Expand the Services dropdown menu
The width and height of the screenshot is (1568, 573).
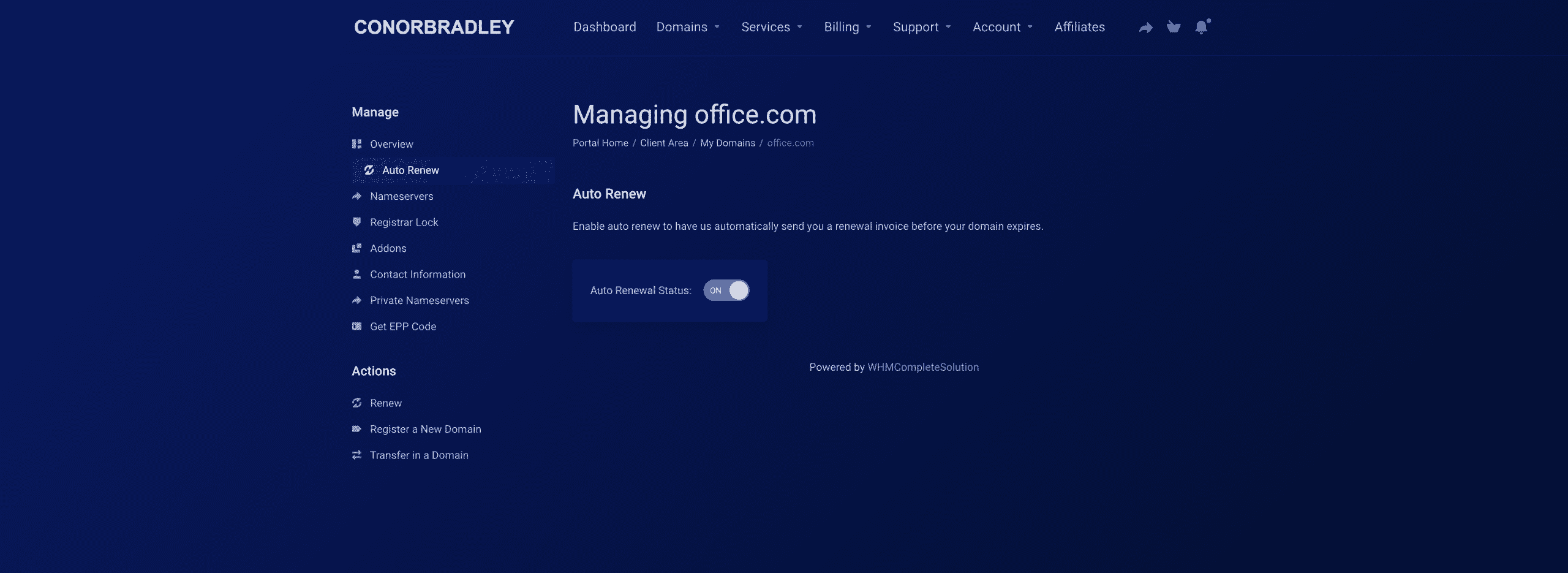coord(772,27)
